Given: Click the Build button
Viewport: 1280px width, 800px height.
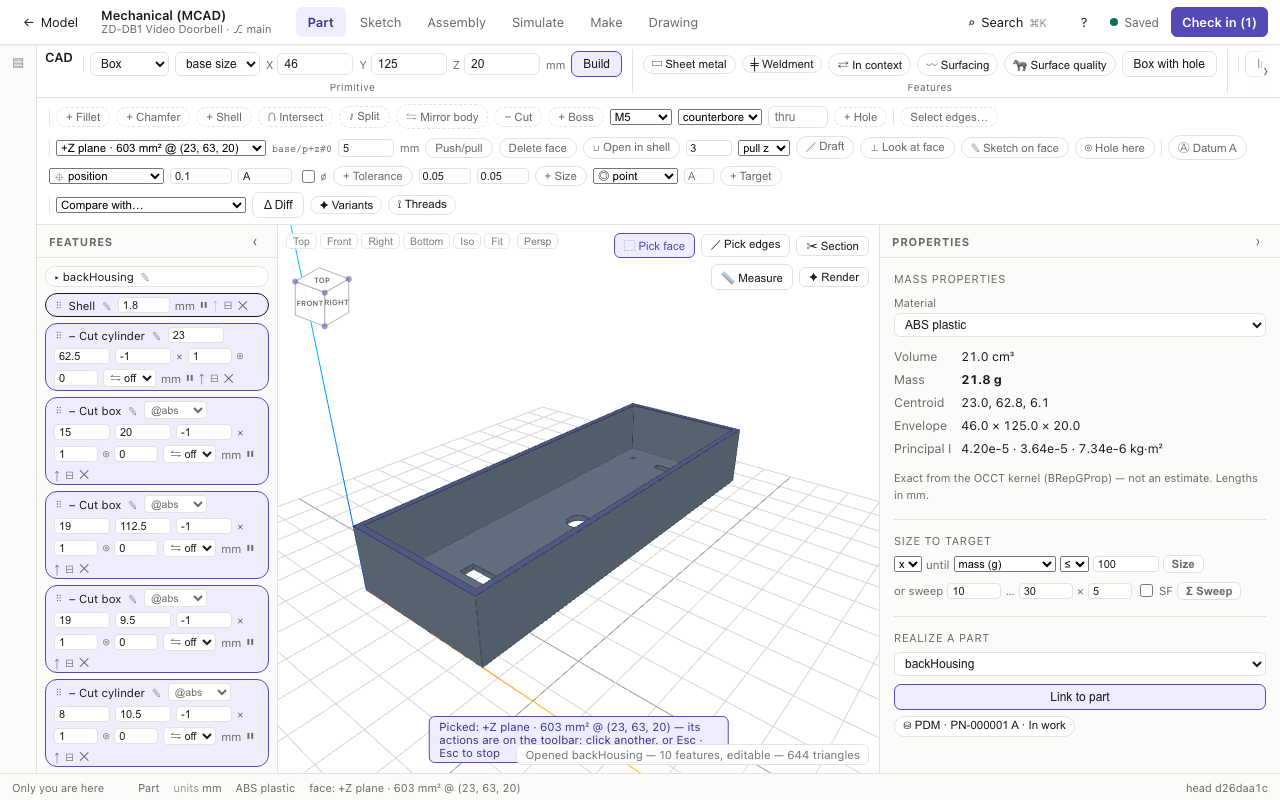Looking at the screenshot, I should click(x=596, y=64).
